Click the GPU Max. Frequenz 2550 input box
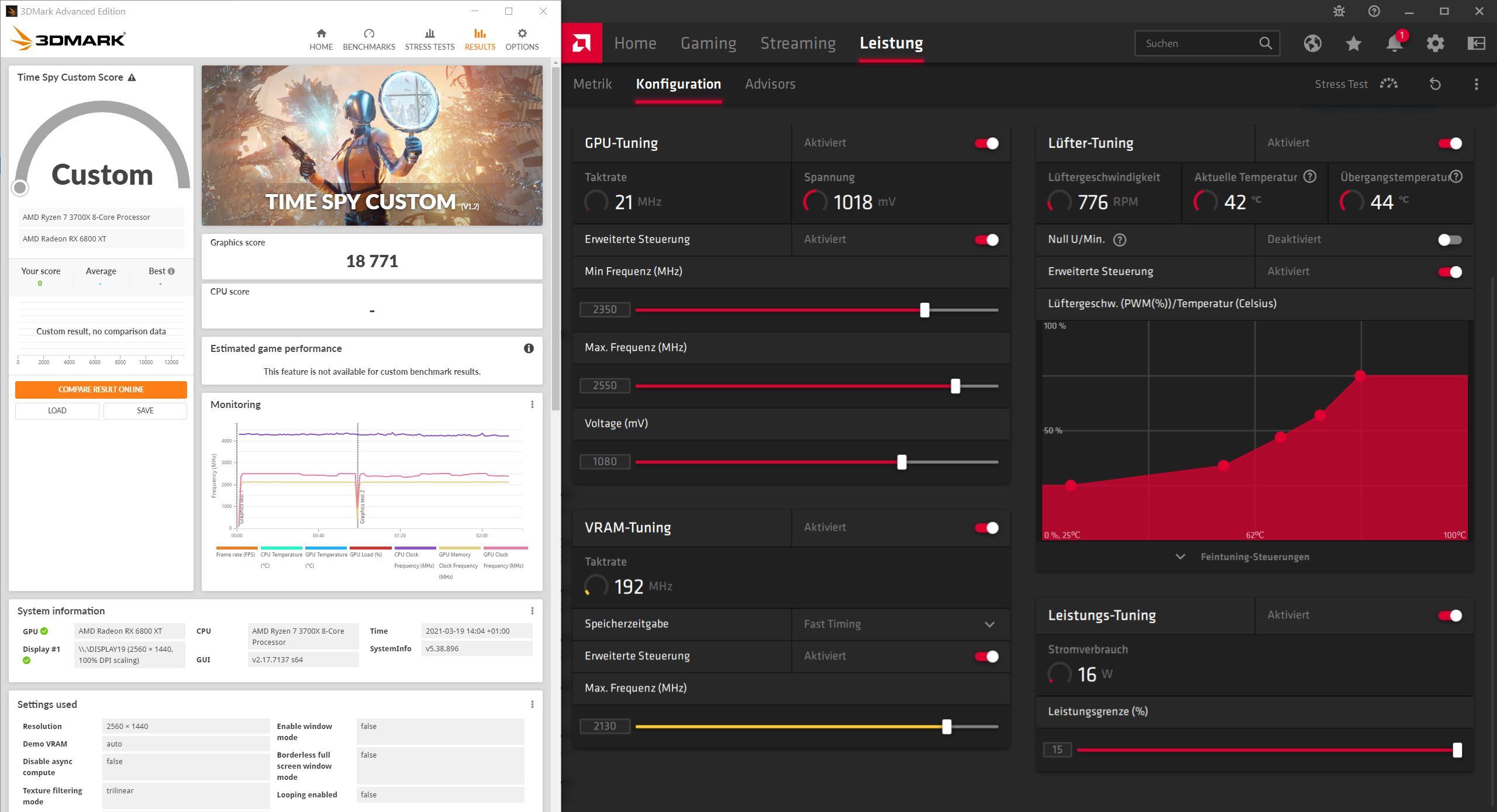The width and height of the screenshot is (1497, 812). coord(605,386)
